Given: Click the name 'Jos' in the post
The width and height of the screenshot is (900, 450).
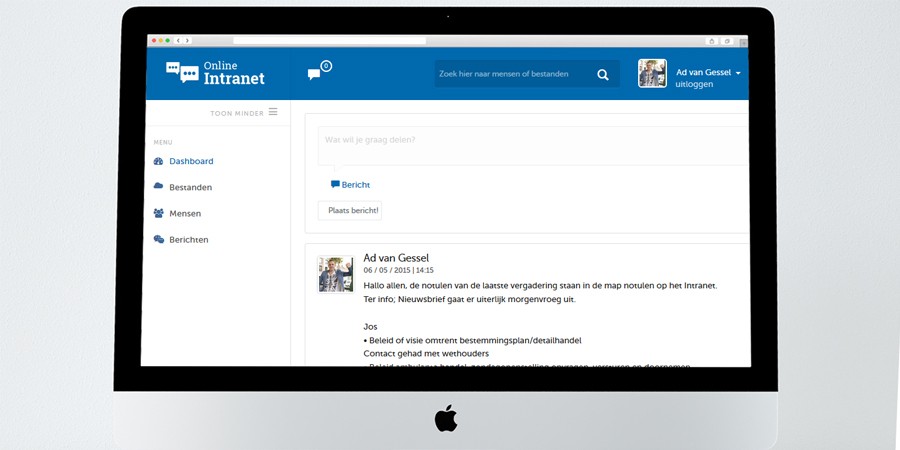Looking at the screenshot, I should coord(370,327).
